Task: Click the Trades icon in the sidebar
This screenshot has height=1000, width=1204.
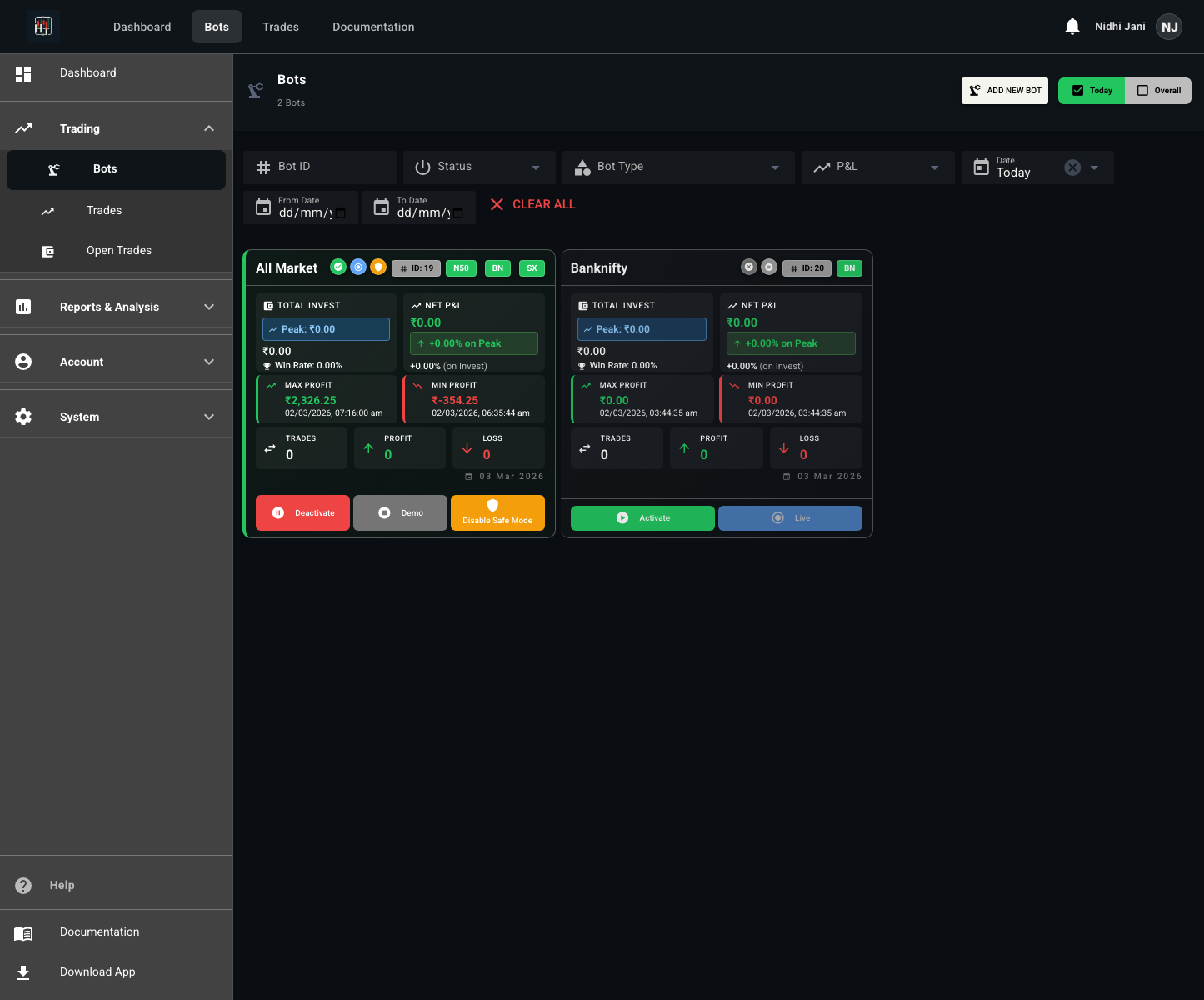Action: pyautogui.click(x=48, y=211)
